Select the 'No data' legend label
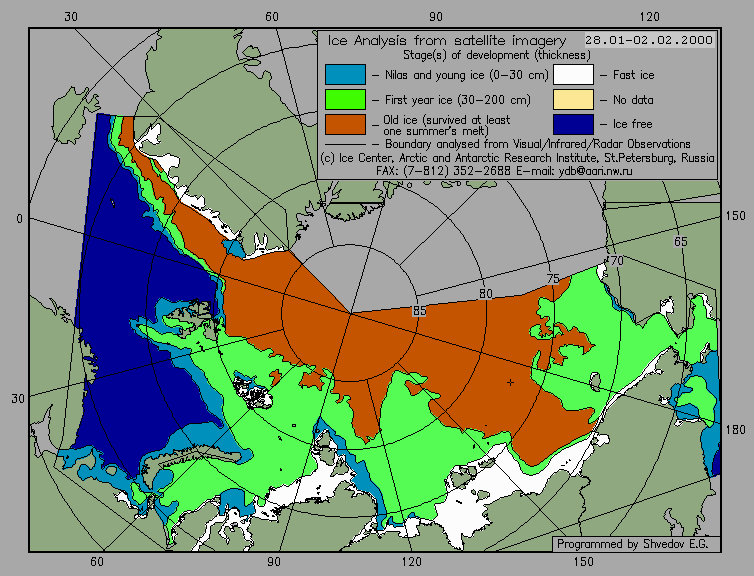This screenshot has width=754, height=576. 633,100
